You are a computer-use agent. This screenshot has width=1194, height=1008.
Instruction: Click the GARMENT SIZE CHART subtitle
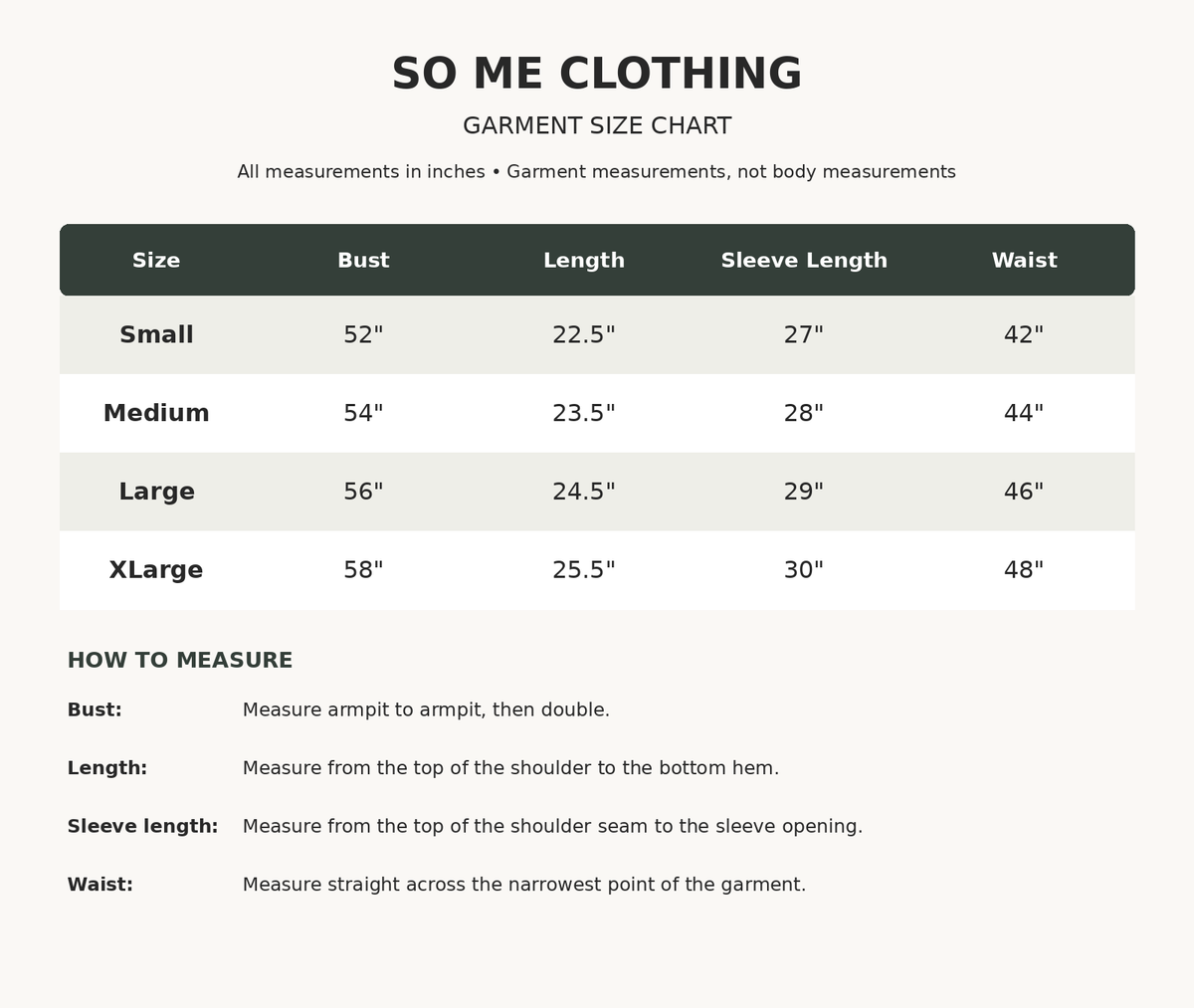[x=597, y=126]
